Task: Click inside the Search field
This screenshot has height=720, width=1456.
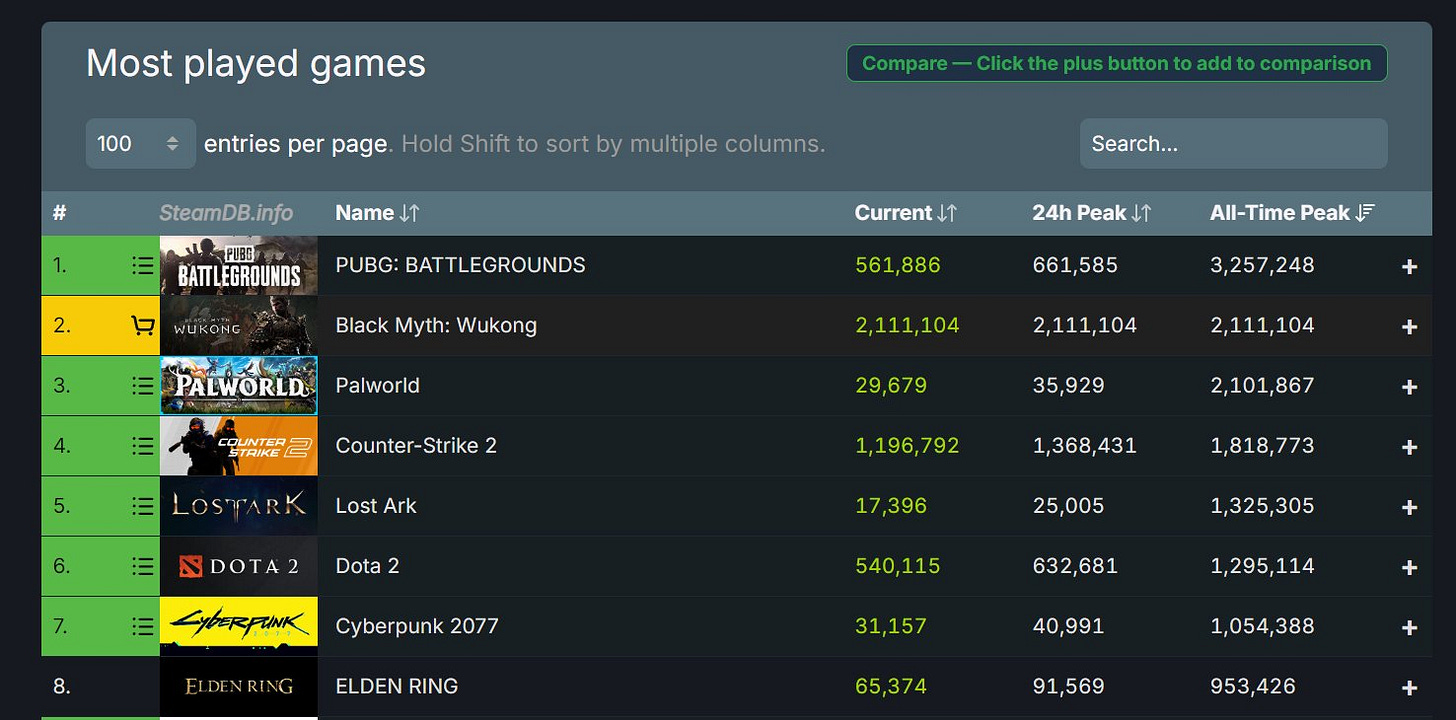Action: click(1233, 143)
